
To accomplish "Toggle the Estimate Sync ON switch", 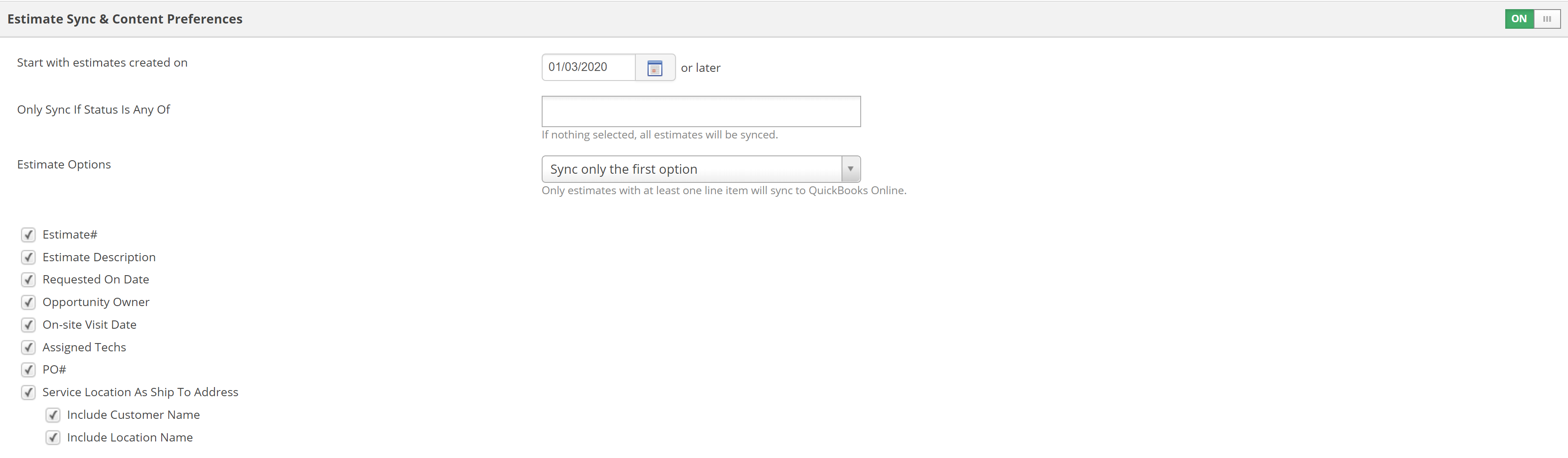I will click(x=1532, y=19).
